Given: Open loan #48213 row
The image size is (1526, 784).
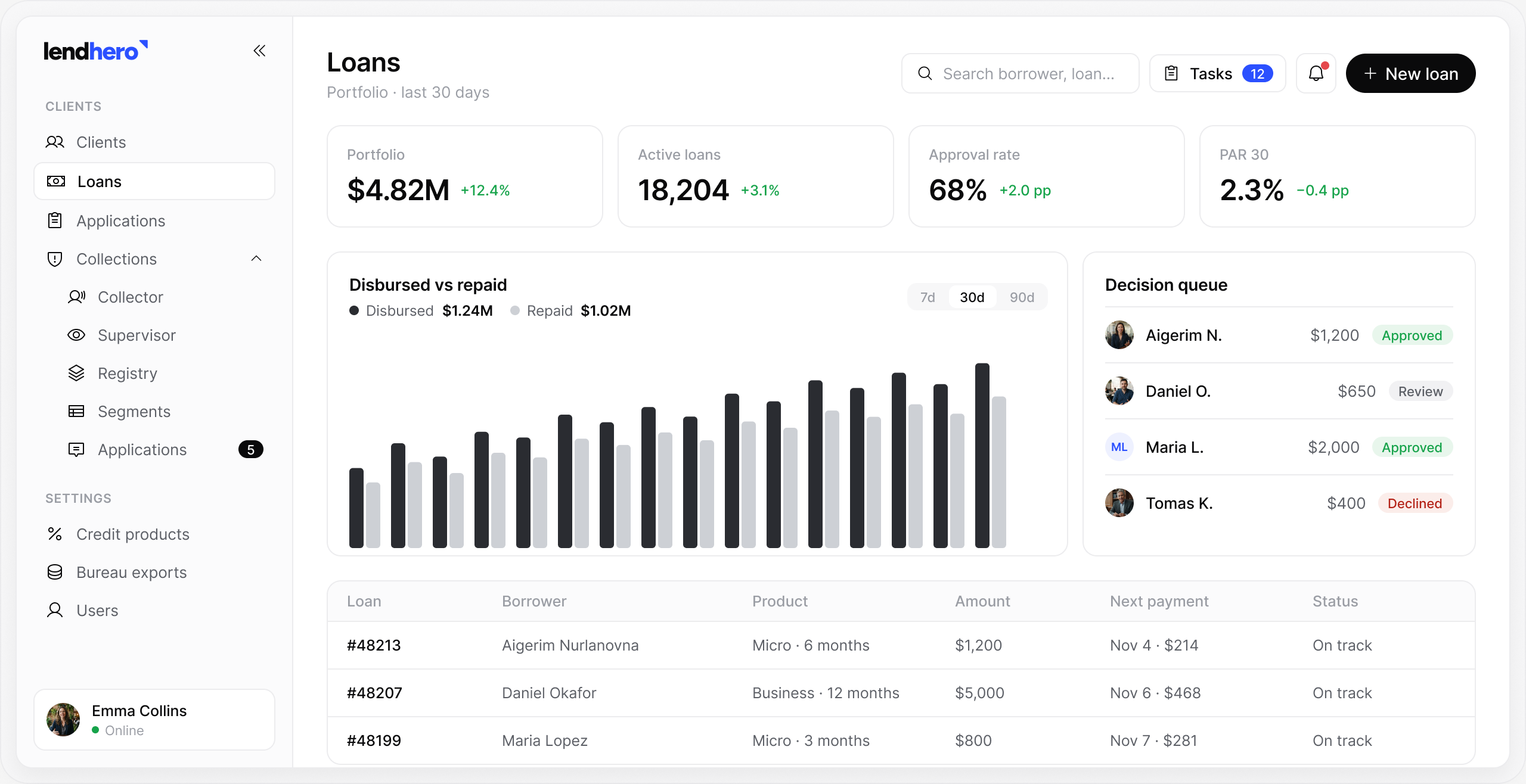Looking at the screenshot, I should pos(901,645).
